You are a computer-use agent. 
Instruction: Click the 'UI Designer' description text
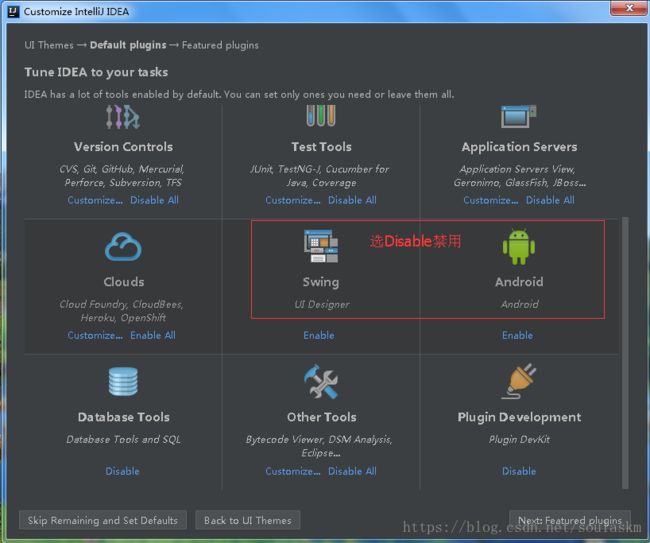point(322,305)
